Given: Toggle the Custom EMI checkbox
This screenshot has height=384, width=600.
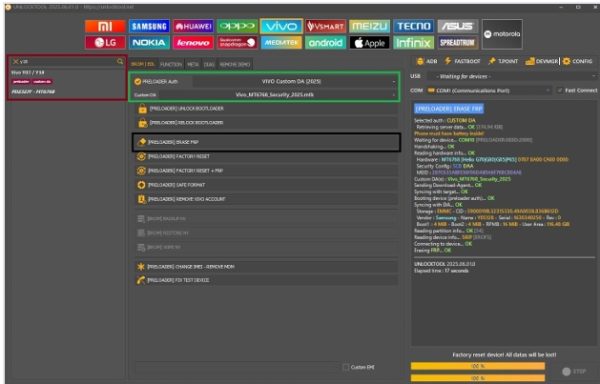Looking at the screenshot, I should [346, 367].
